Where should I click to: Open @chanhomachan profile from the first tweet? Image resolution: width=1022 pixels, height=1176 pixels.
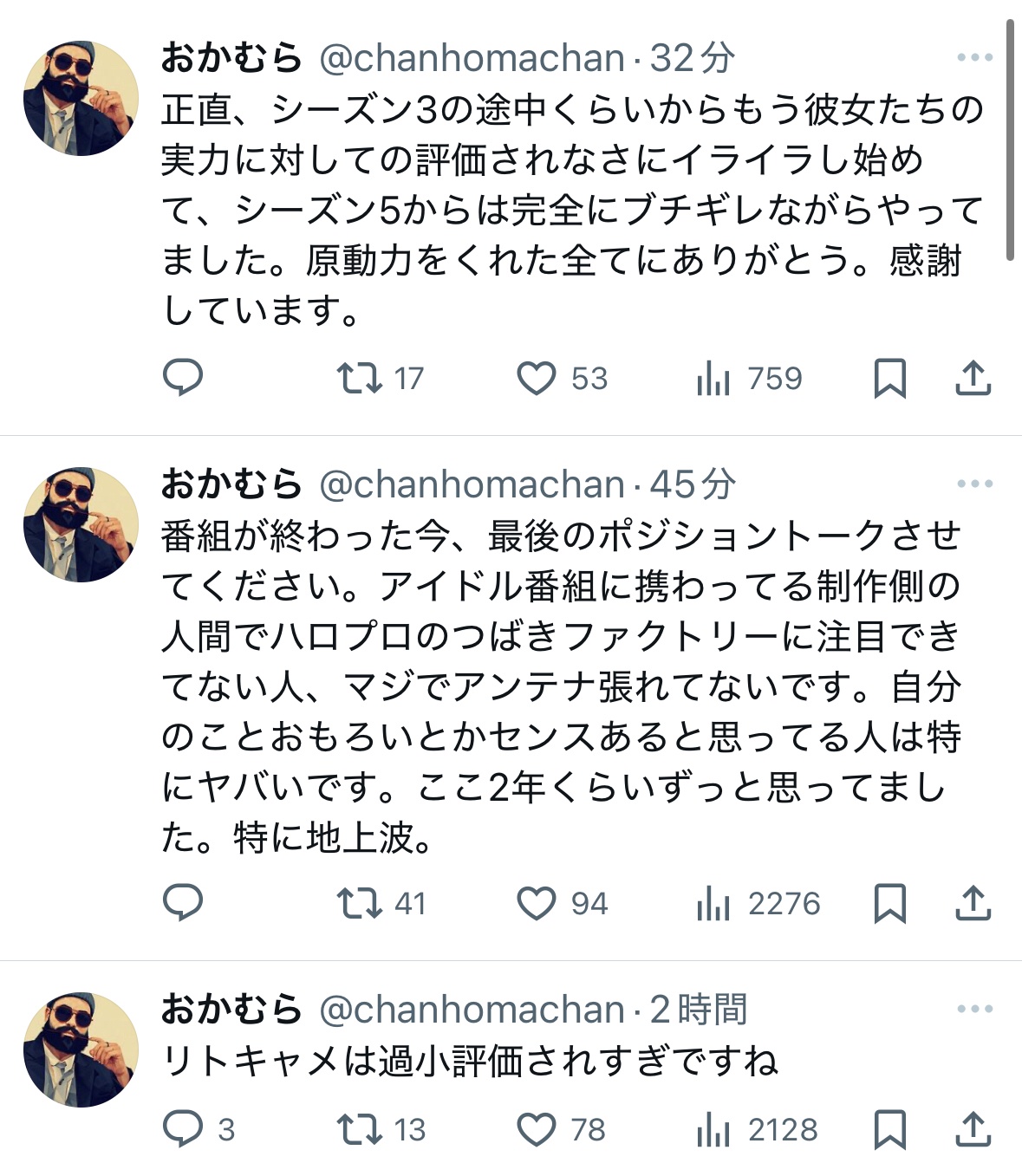(472, 58)
